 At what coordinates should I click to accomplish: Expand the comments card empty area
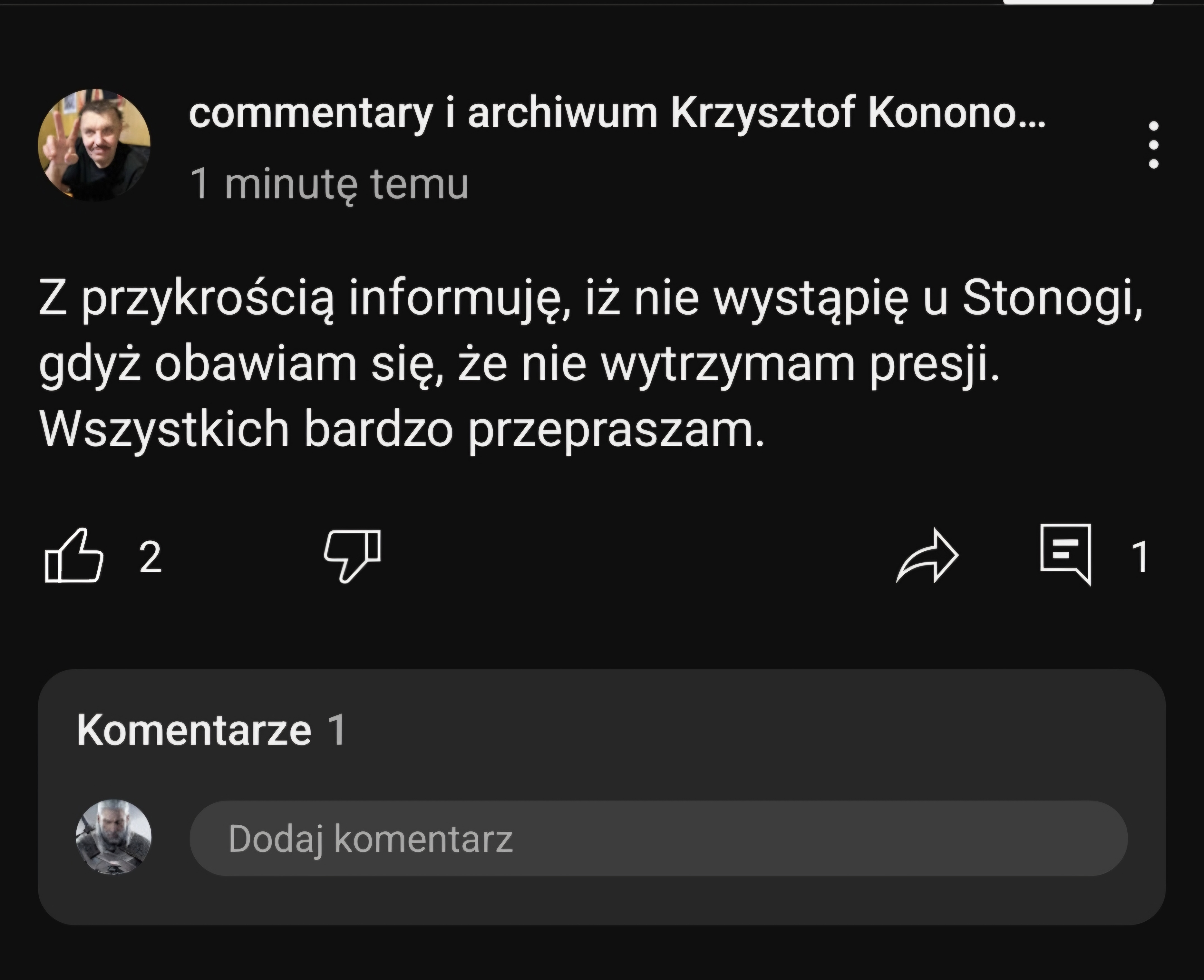pos(734,734)
